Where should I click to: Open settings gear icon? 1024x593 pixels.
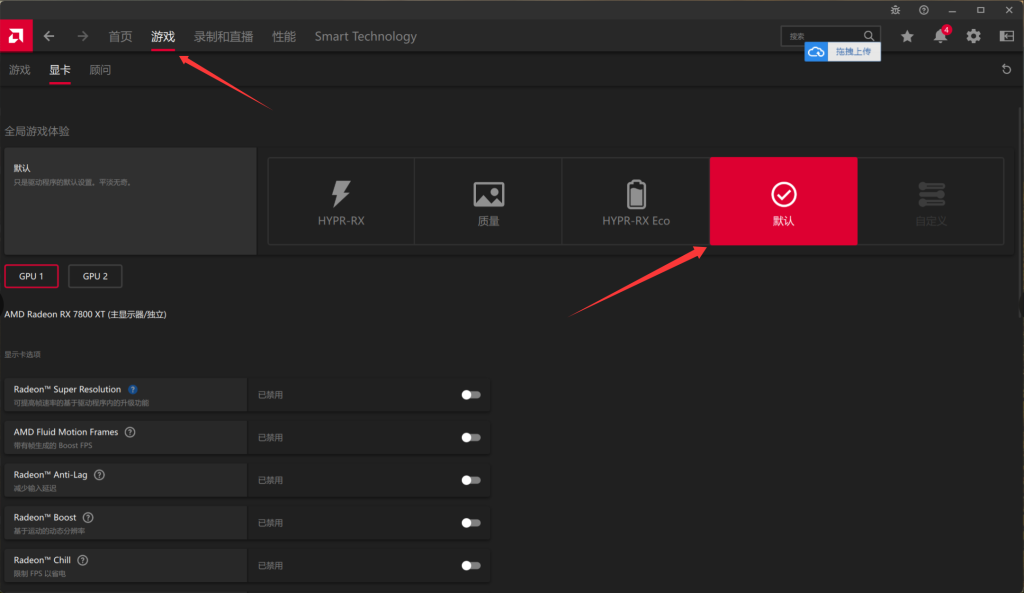974,37
